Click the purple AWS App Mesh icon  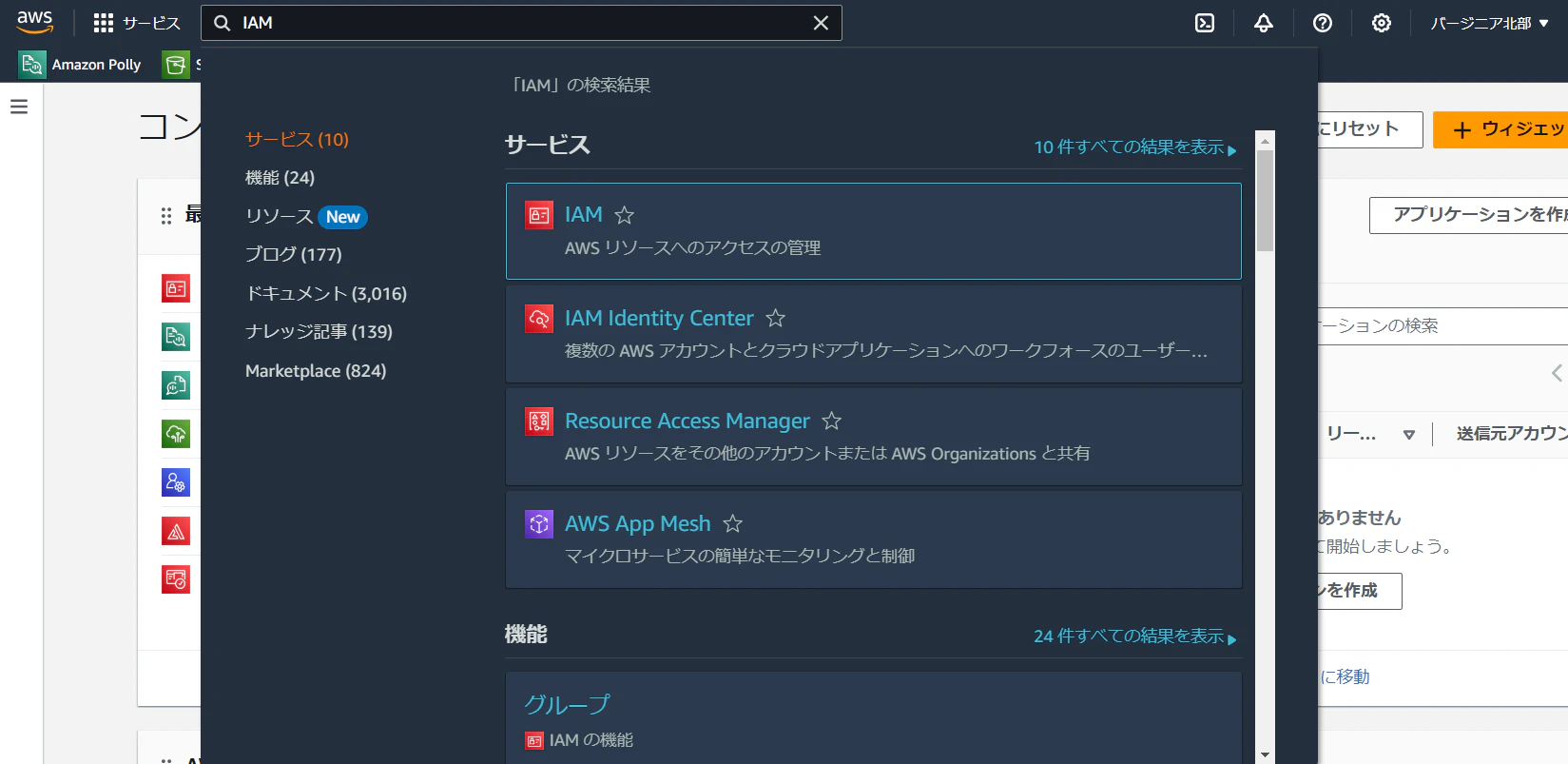coord(539,523)
